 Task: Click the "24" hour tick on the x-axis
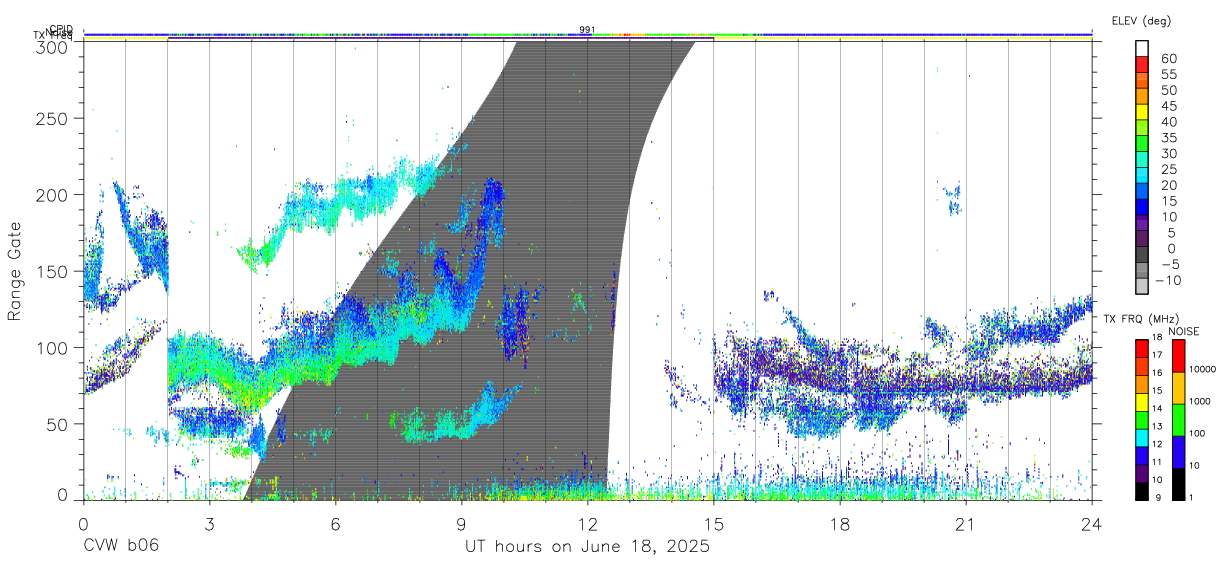coord(1092,522)
